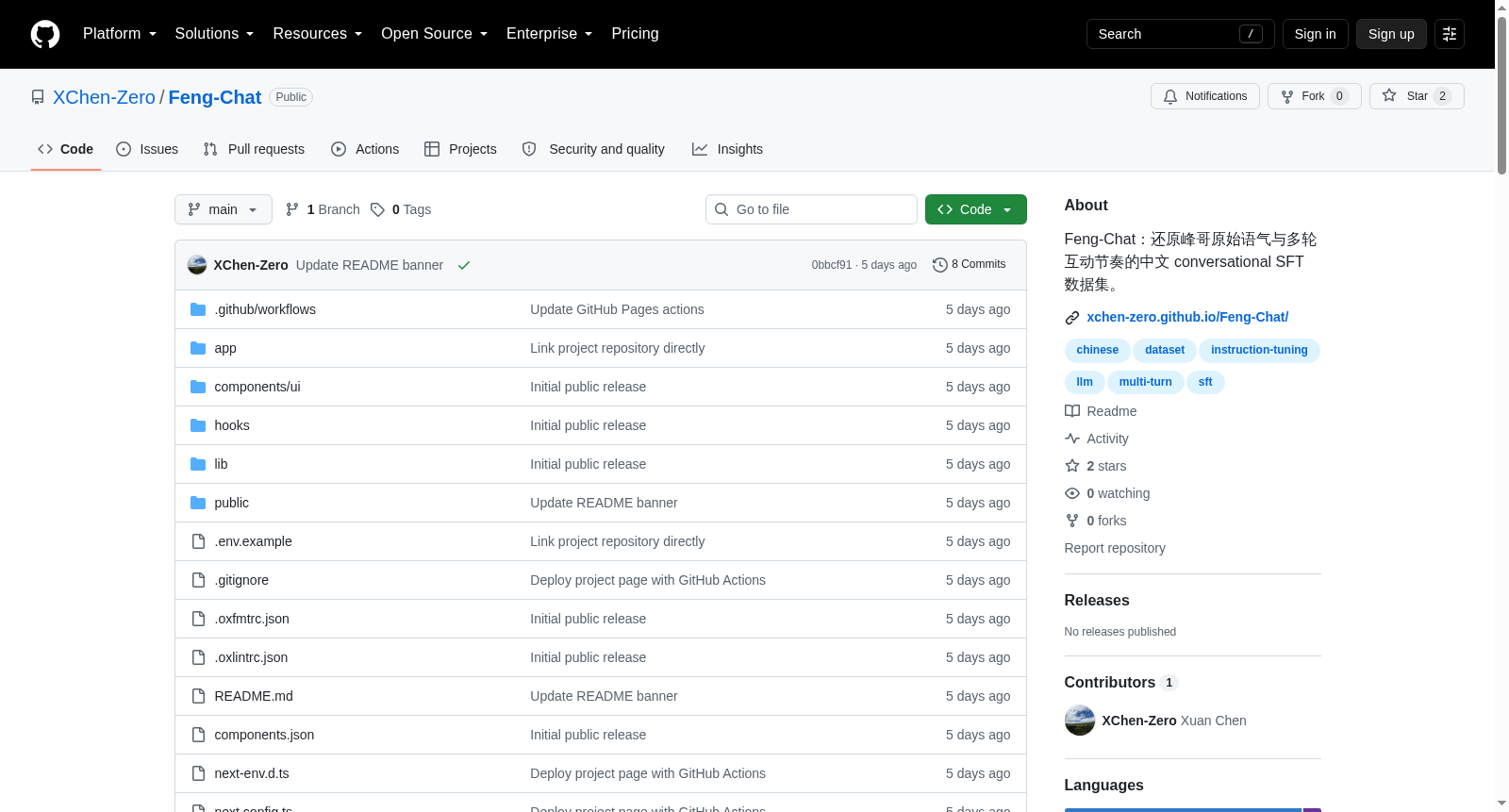
Task: View the 8 Commits history
Action: click(x=969, y=265)
